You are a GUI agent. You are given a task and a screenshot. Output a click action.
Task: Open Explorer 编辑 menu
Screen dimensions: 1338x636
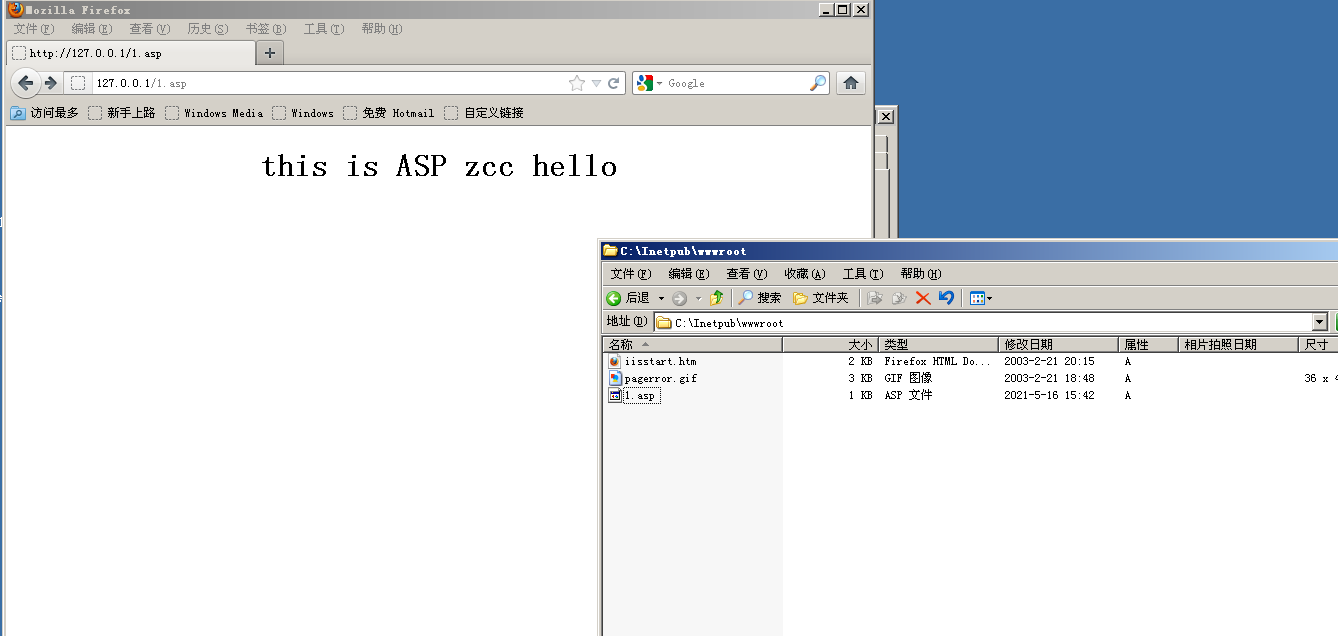click(689, 274)
